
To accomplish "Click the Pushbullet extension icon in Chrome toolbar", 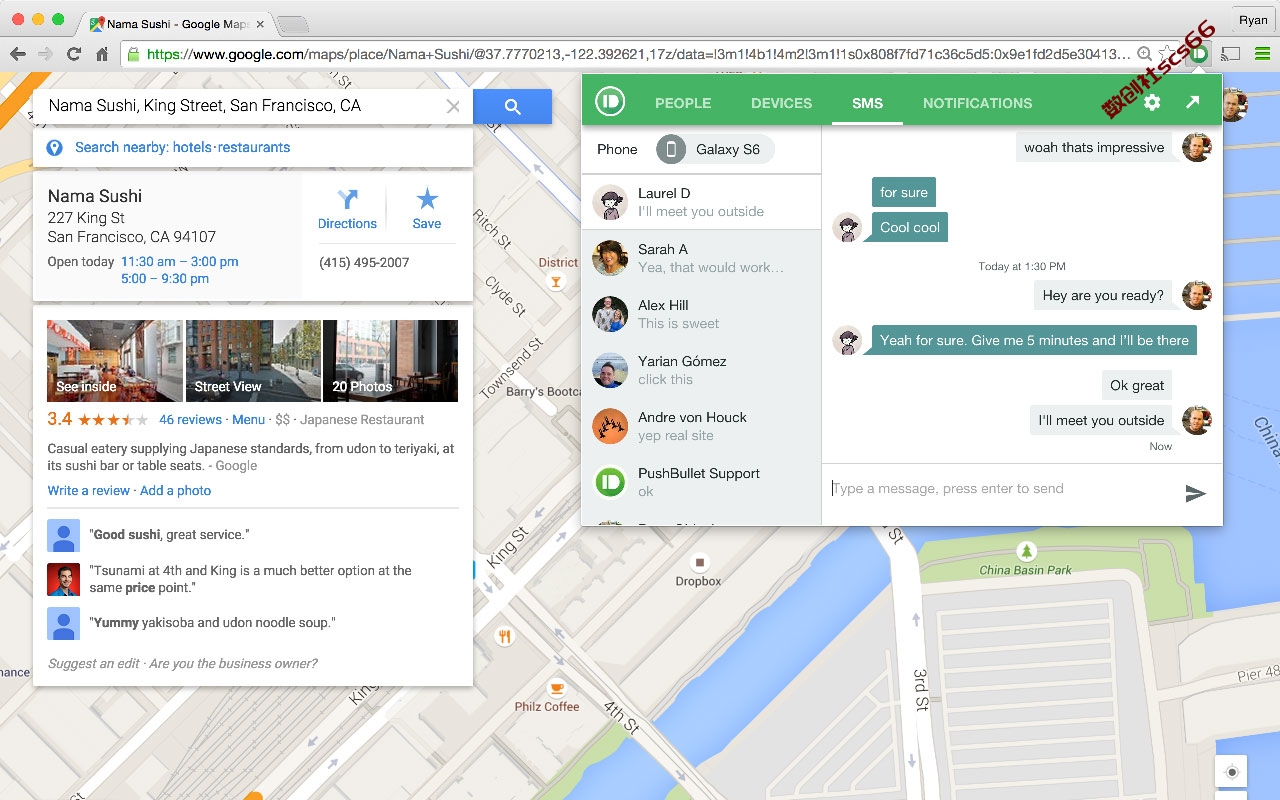I will 1199,54.
